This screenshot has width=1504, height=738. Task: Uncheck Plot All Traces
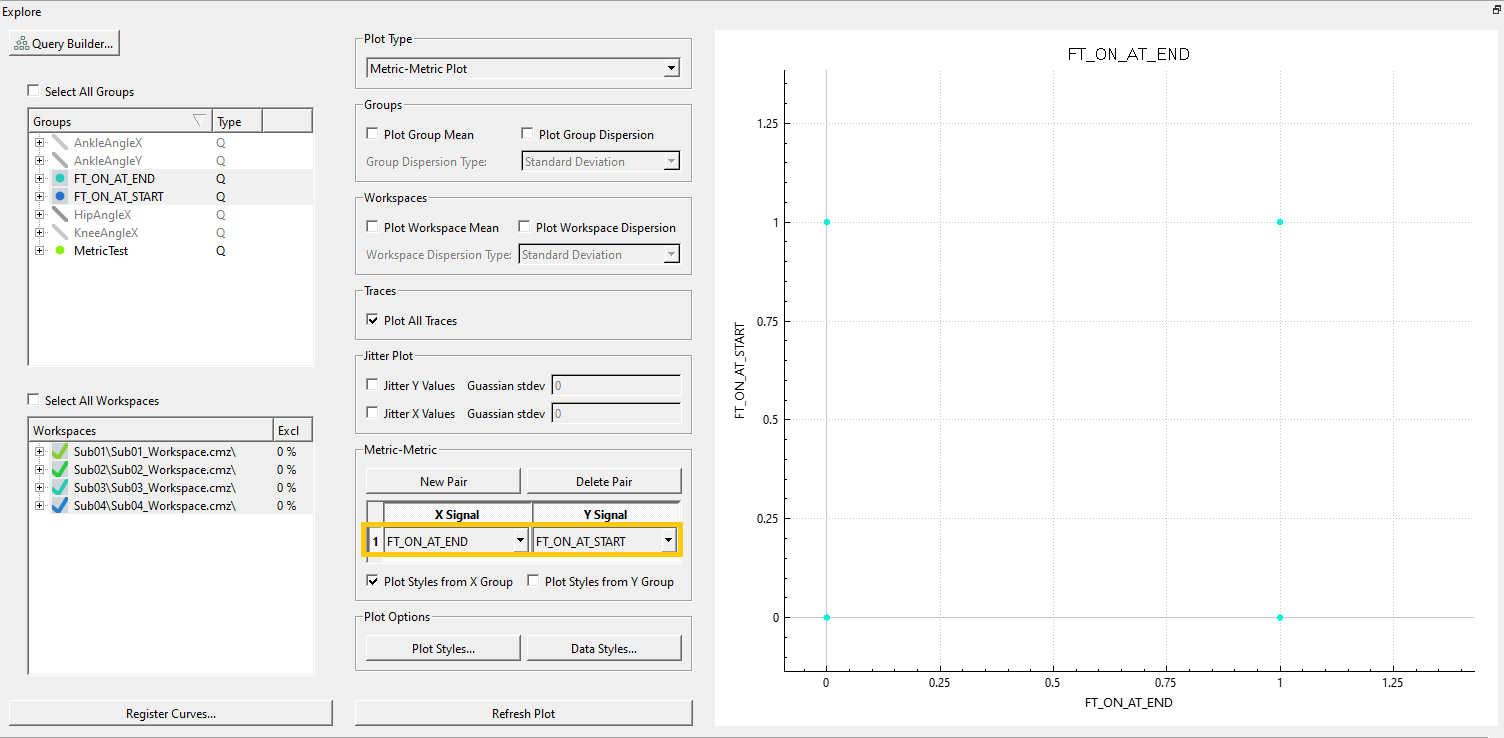coord(372,321)
